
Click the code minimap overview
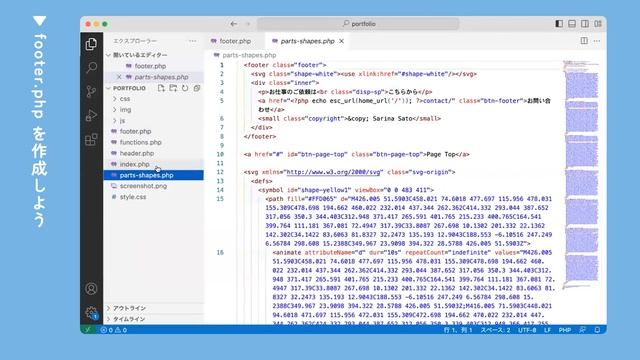coord(581,175)
